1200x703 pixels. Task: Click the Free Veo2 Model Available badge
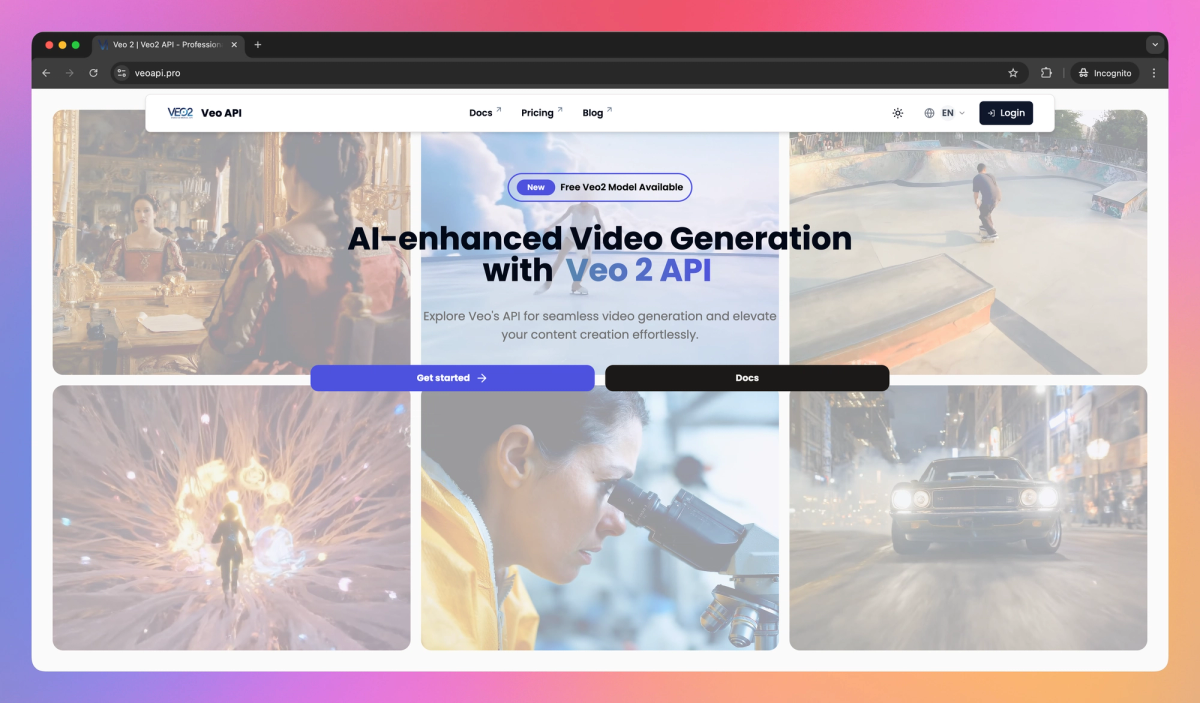pos(600,187)
